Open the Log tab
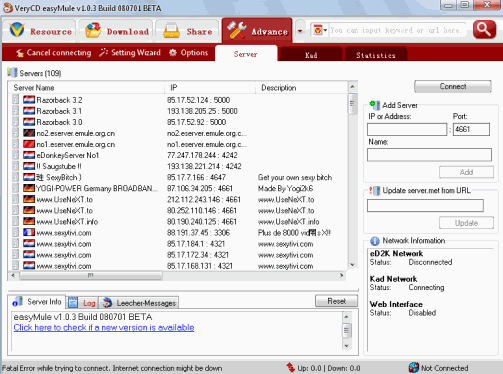 82,303
